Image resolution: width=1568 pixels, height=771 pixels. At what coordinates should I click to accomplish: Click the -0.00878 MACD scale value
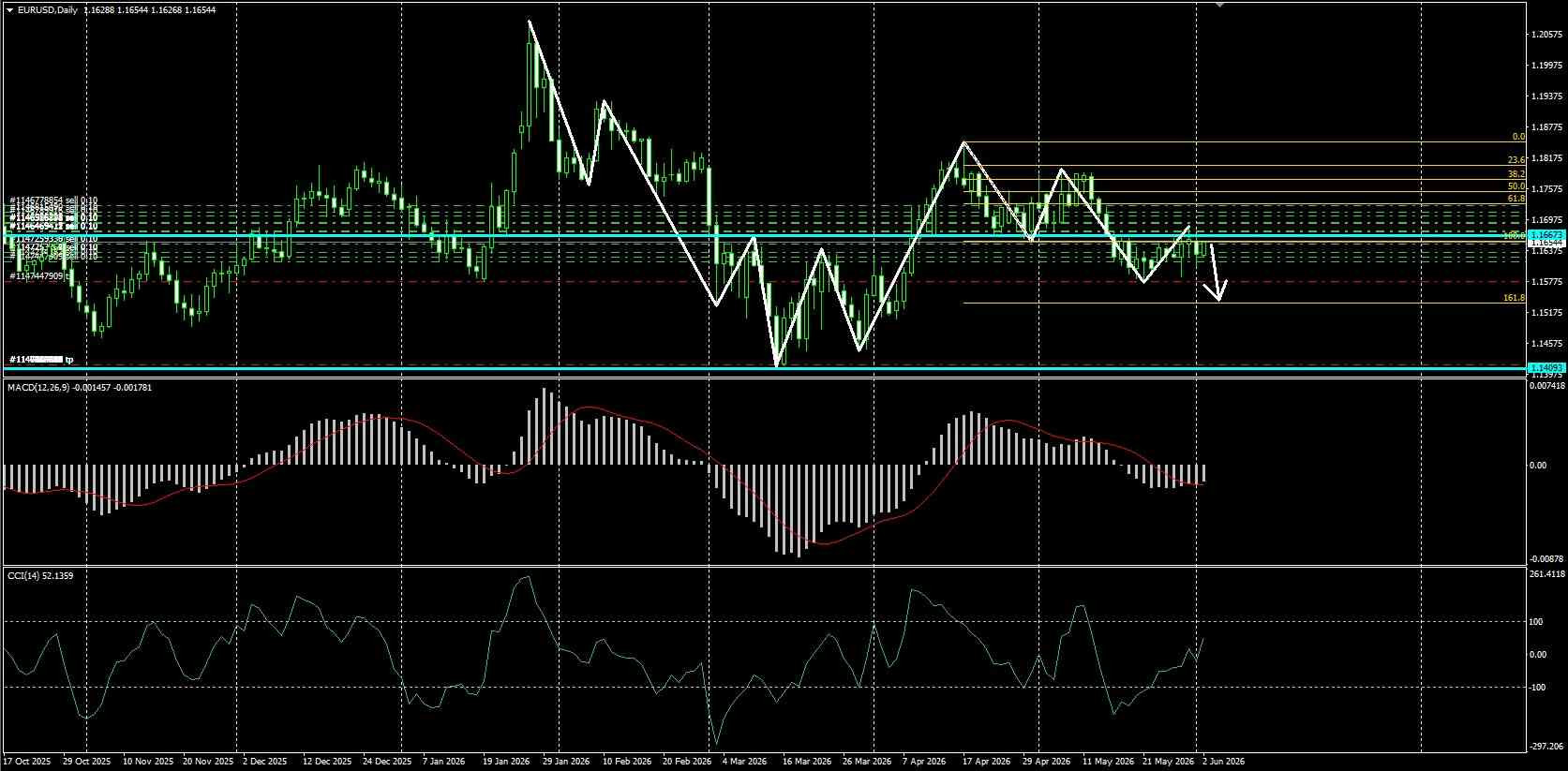click(1546, 558)
